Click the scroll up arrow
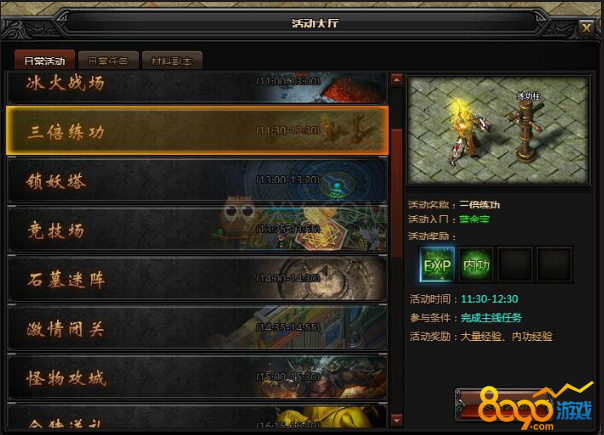 [396, 80]
